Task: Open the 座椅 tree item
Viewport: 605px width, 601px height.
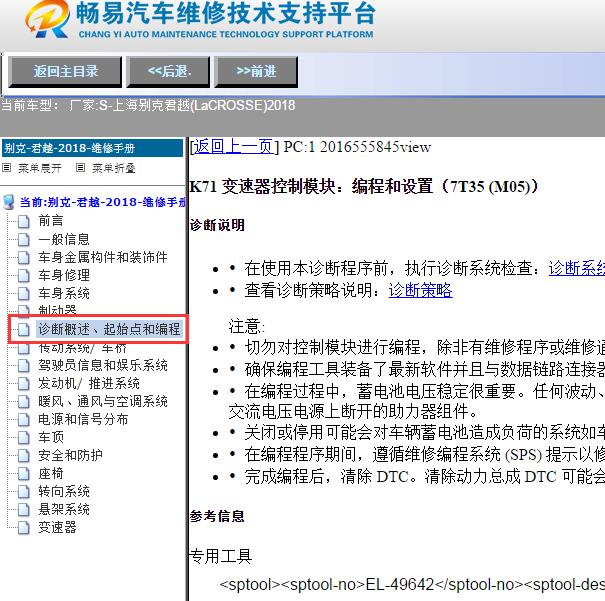Action: coord(51,473)
